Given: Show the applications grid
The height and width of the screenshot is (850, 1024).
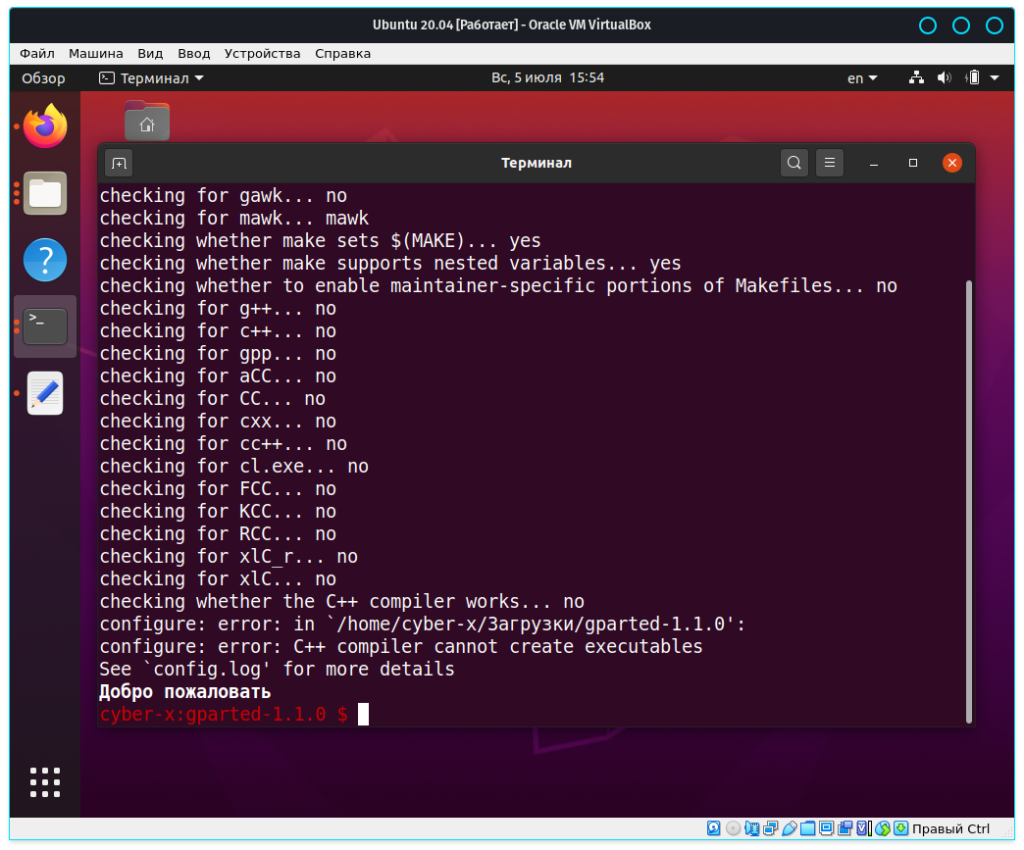Looking at the screenshot, I should 45,782.
